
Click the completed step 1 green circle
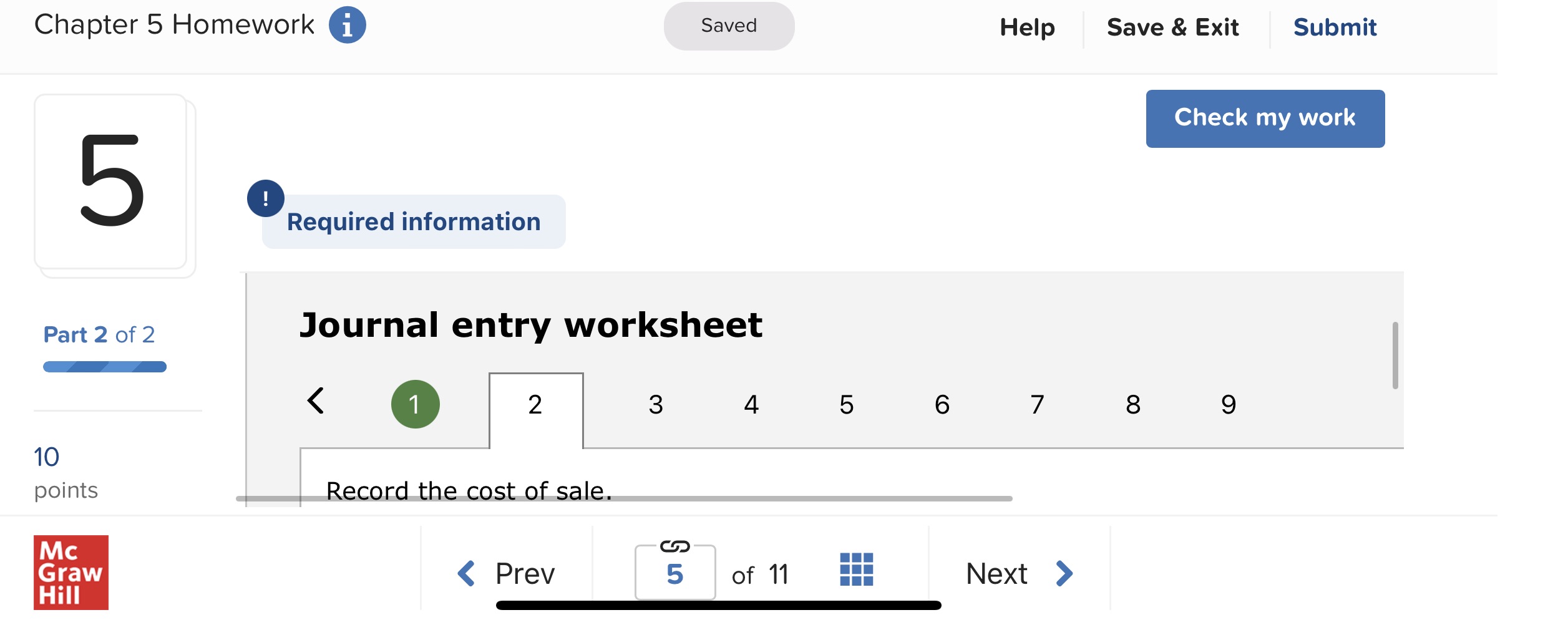[414, 404]
